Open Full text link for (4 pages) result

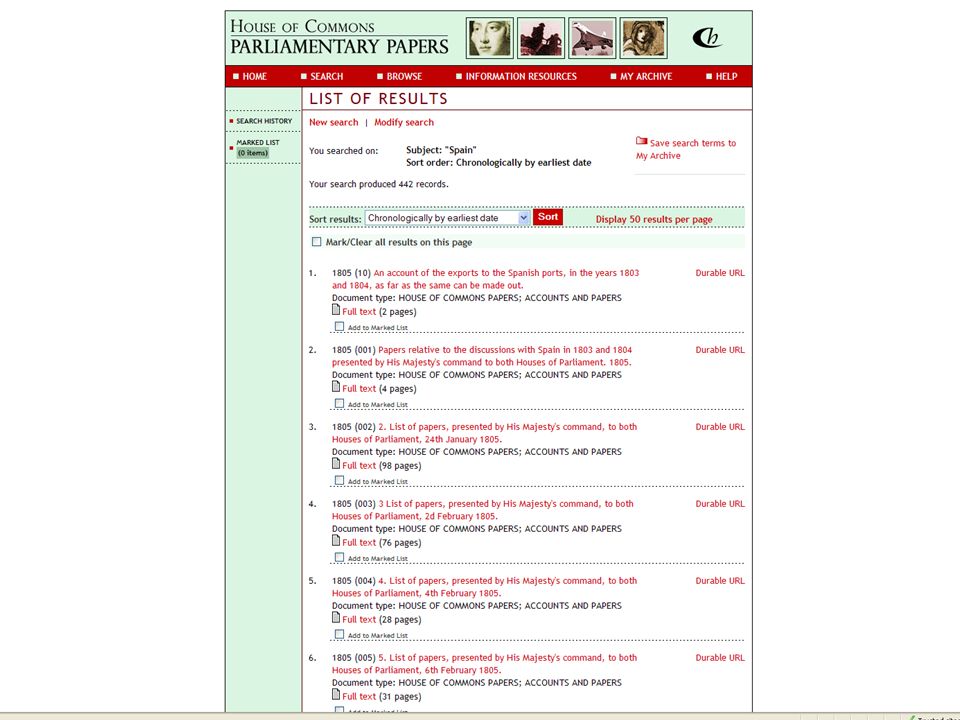point(359,389)
